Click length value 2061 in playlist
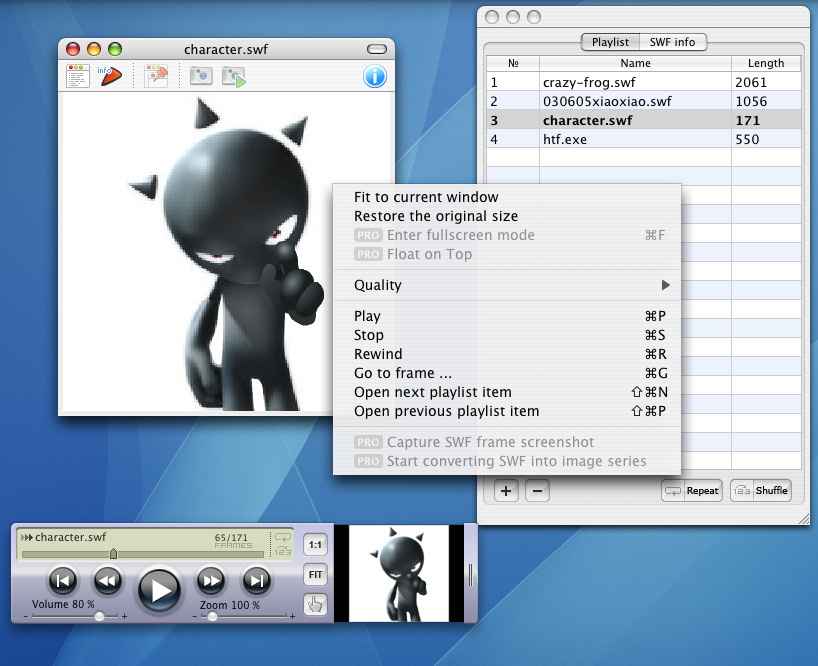This screenshot has width=818, height=666. coord(751,82)
